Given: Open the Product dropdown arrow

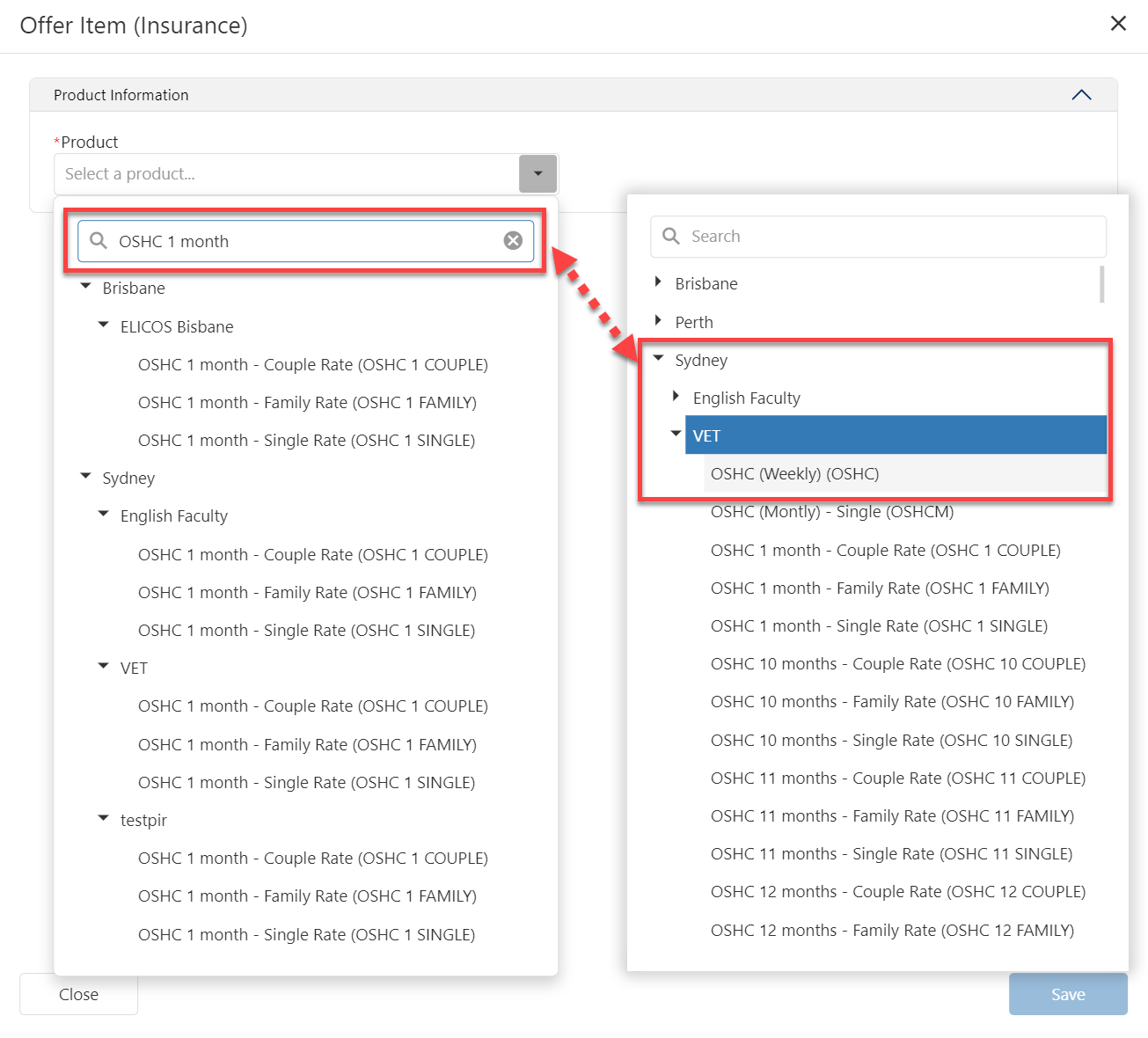Looking at the screenshot, I should click(538, 173).
